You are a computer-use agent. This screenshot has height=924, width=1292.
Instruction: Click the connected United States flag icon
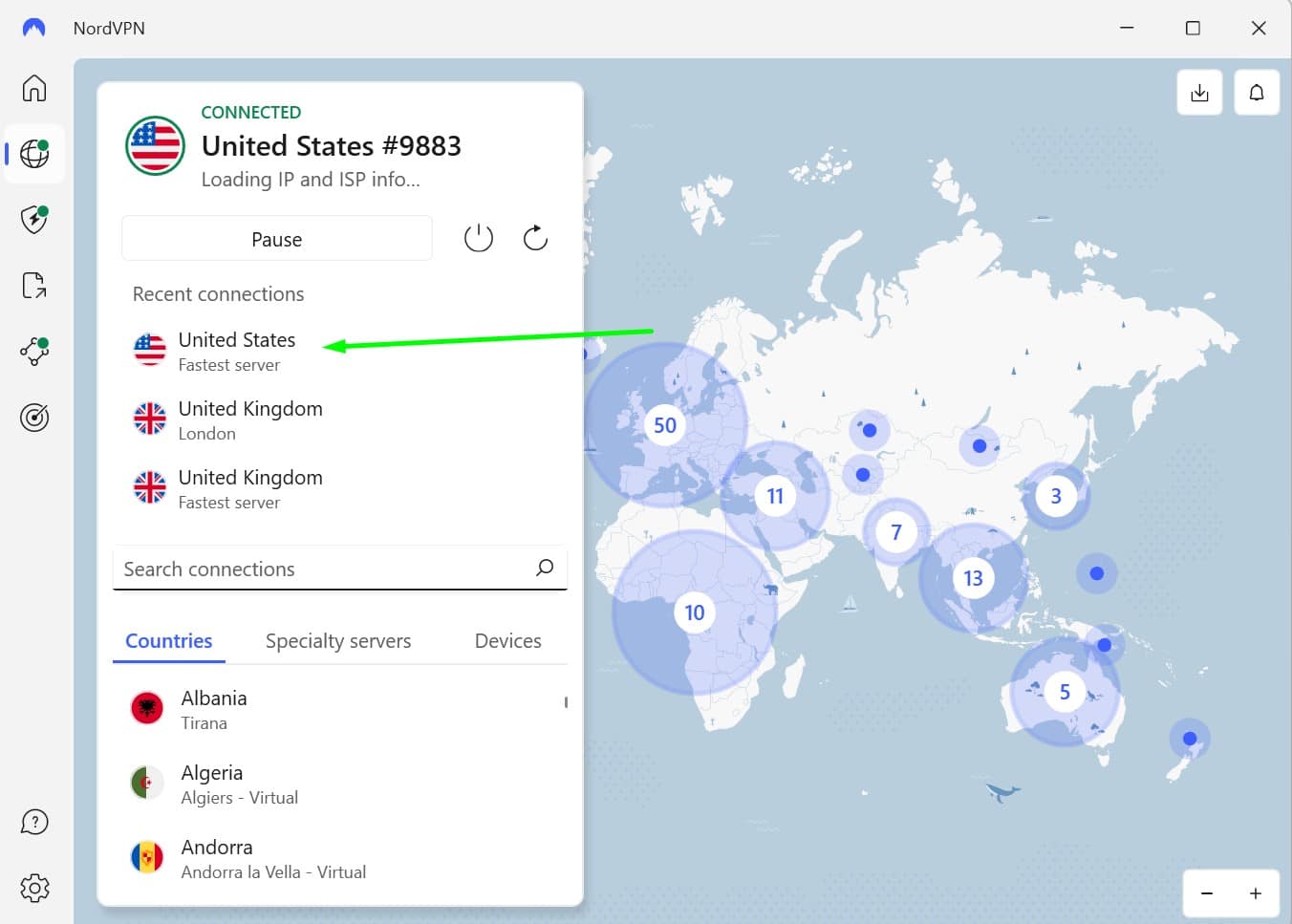(x=155, y=145)
